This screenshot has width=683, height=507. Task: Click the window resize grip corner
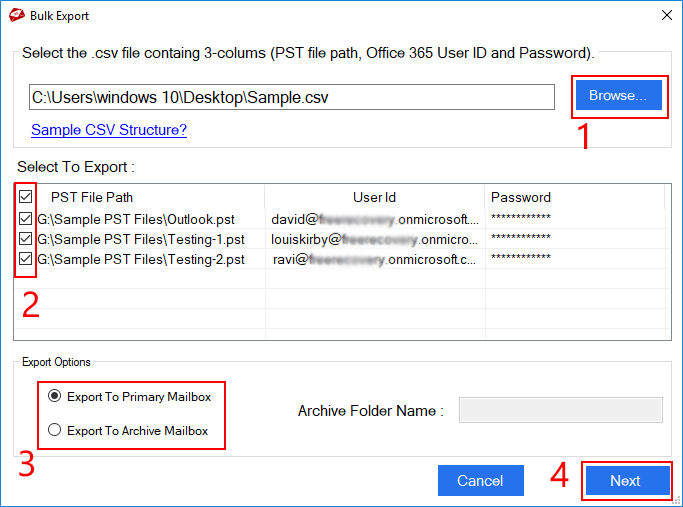[x=677, y=501]
